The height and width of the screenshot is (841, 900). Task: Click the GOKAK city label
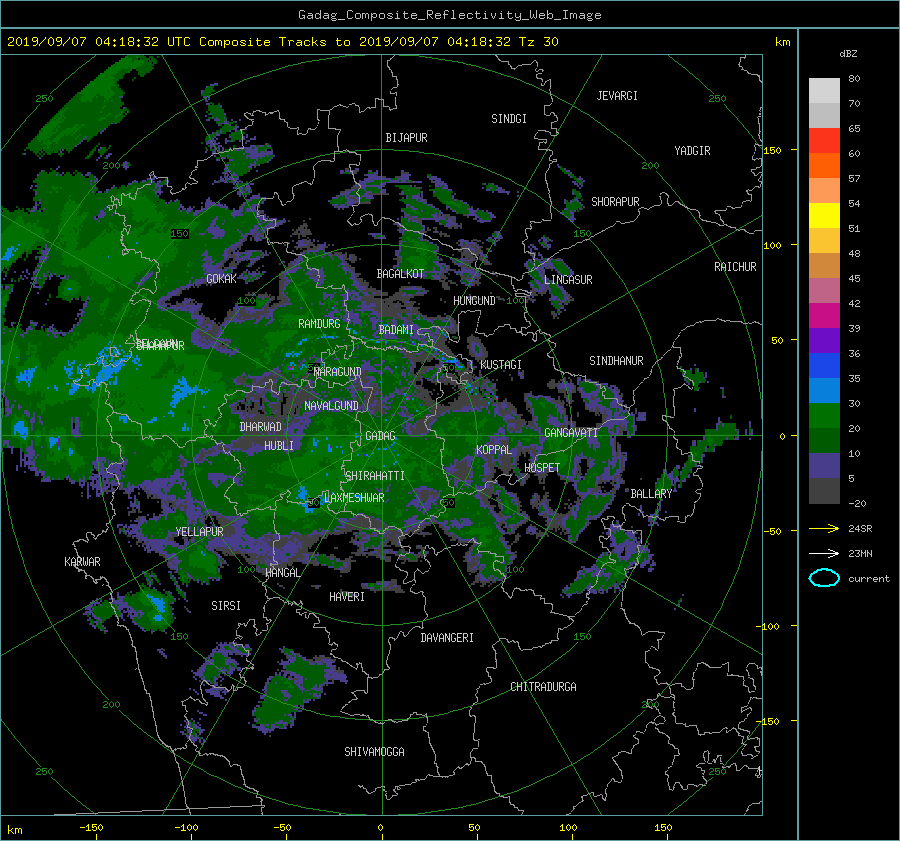(221, 279)
